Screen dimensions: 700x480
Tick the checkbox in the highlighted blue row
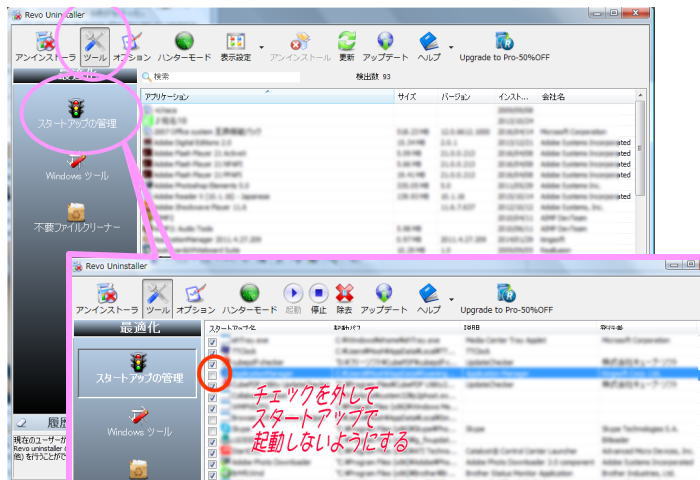click(x=212, y=375)
